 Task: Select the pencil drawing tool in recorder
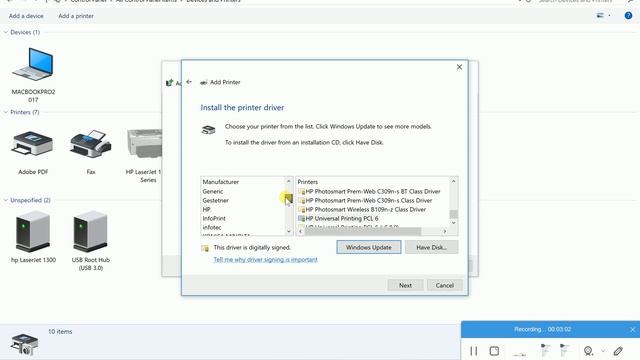pos(618,351)
